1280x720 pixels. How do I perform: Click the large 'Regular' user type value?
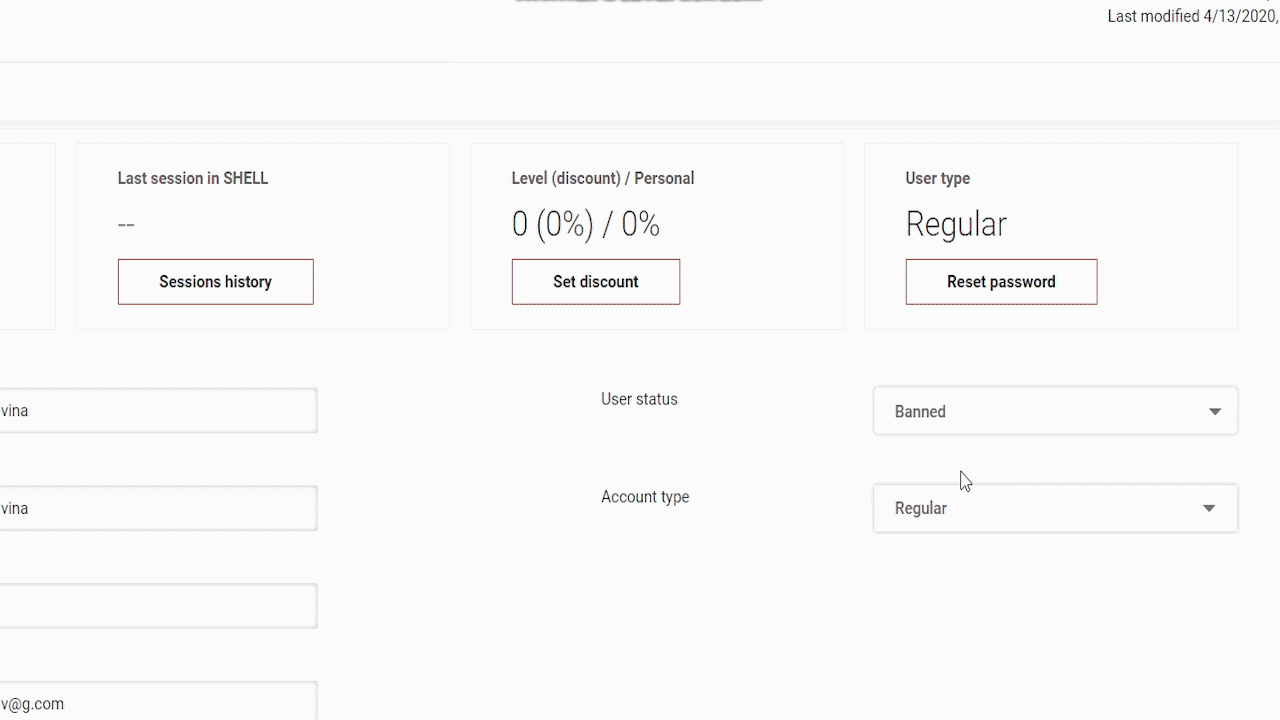pyautogui.click(x=956, y=225)
